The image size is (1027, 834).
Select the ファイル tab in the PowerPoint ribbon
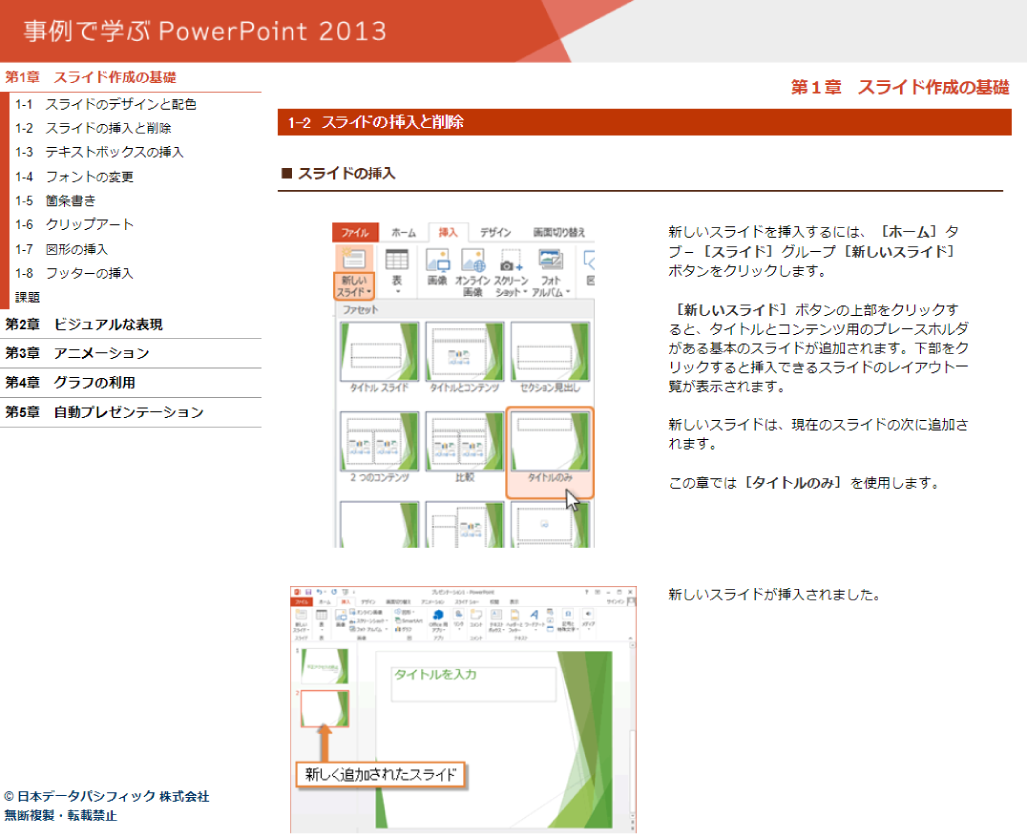pyautogui.click(x=355, y=233)
